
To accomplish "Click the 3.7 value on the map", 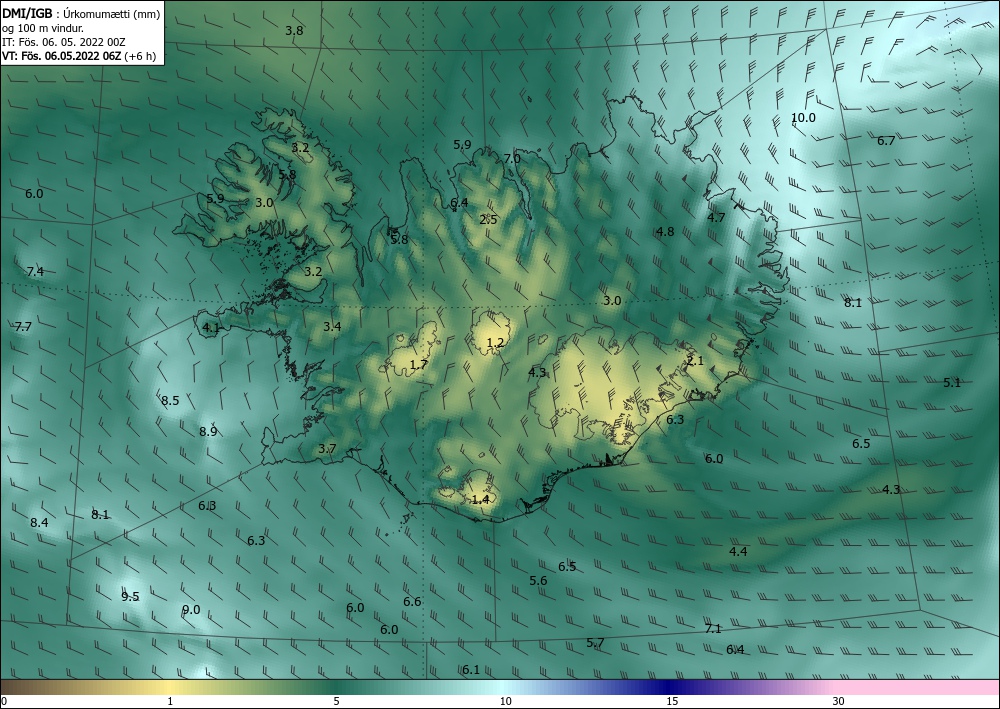I will coord(327,449).
